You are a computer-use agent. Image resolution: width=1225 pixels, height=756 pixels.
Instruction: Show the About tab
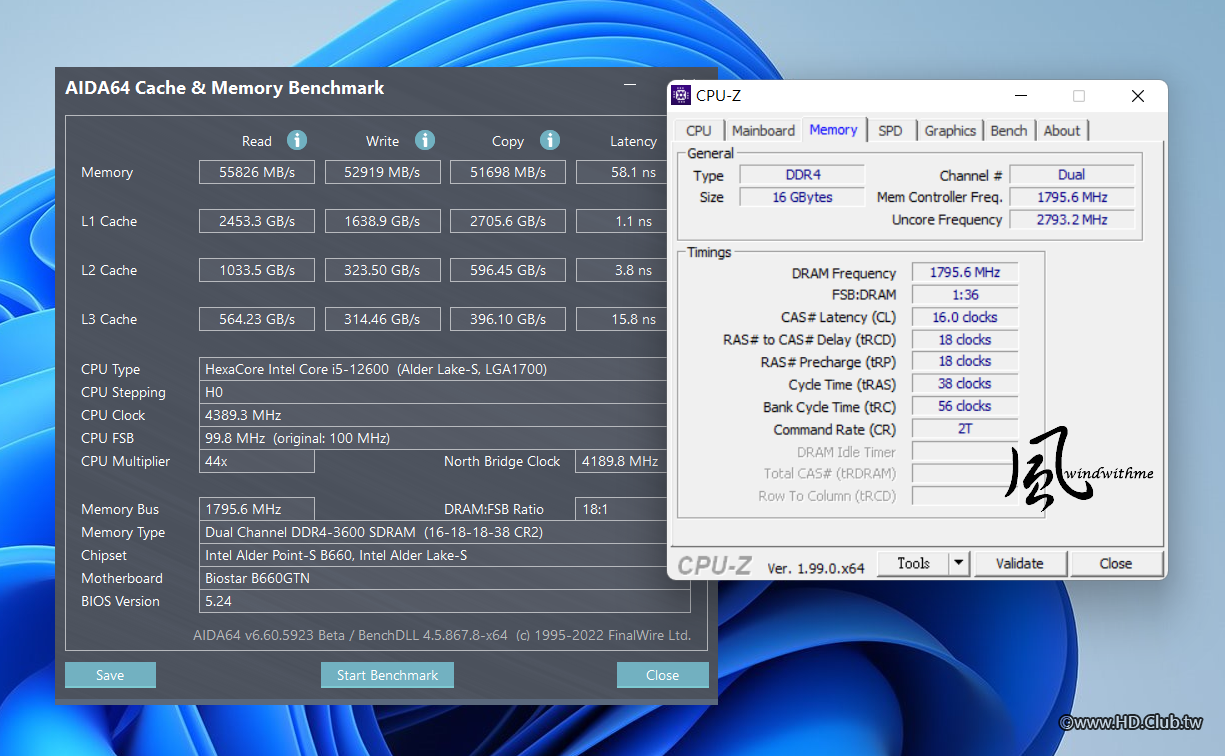pos(1061,131)
